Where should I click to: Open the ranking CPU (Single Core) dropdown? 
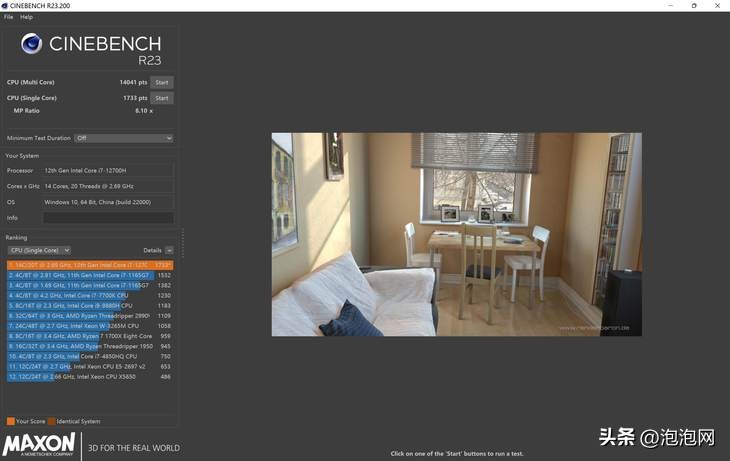coord(39,251)
